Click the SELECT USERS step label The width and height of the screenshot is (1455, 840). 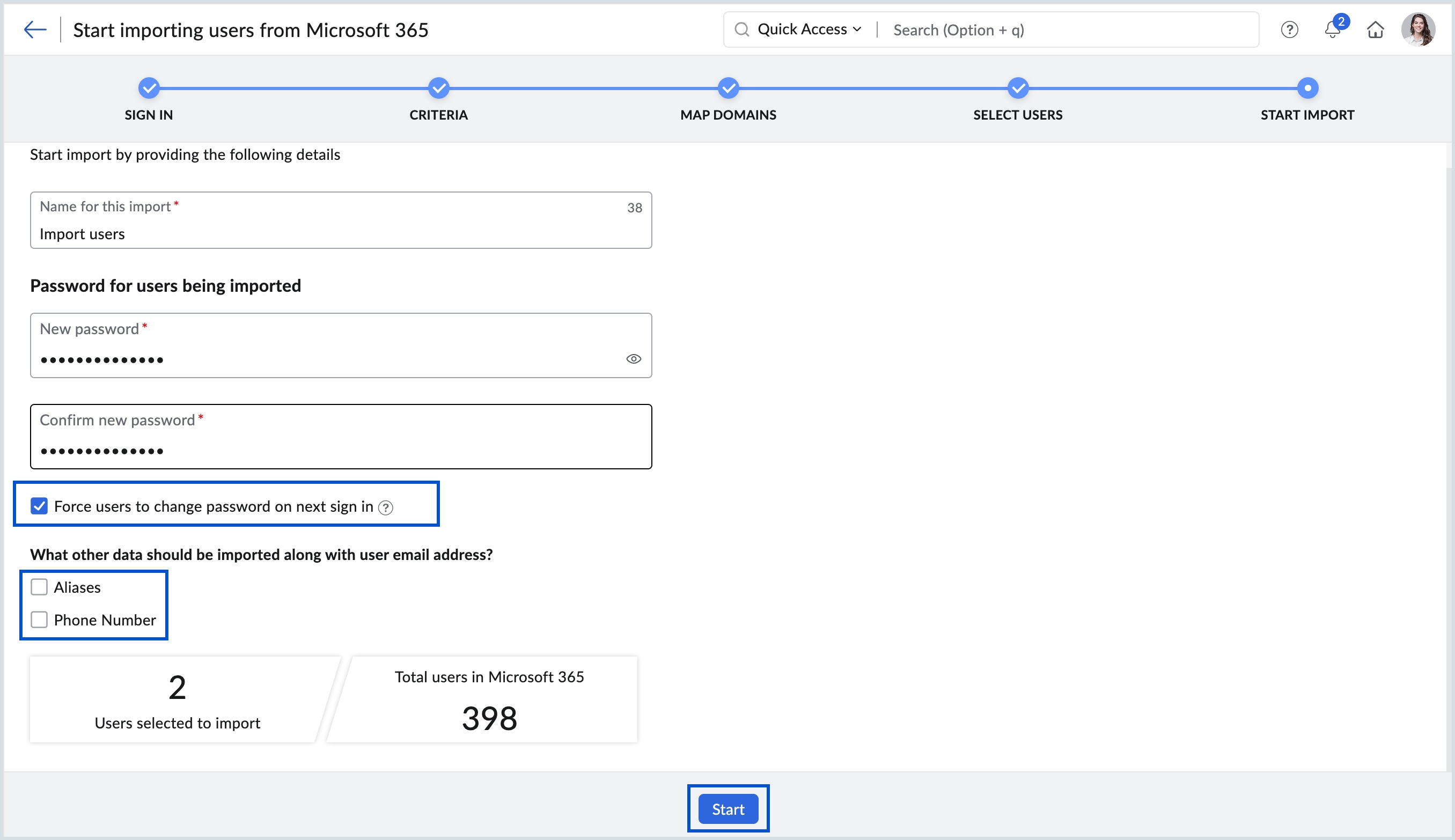[1018, 115]
